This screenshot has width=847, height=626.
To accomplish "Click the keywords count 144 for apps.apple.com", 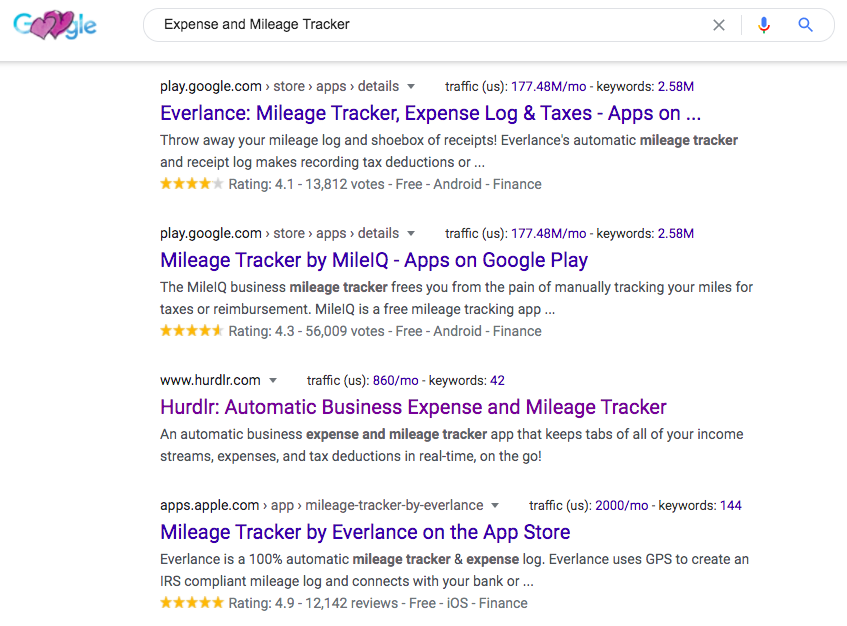I will coord(730,506).
